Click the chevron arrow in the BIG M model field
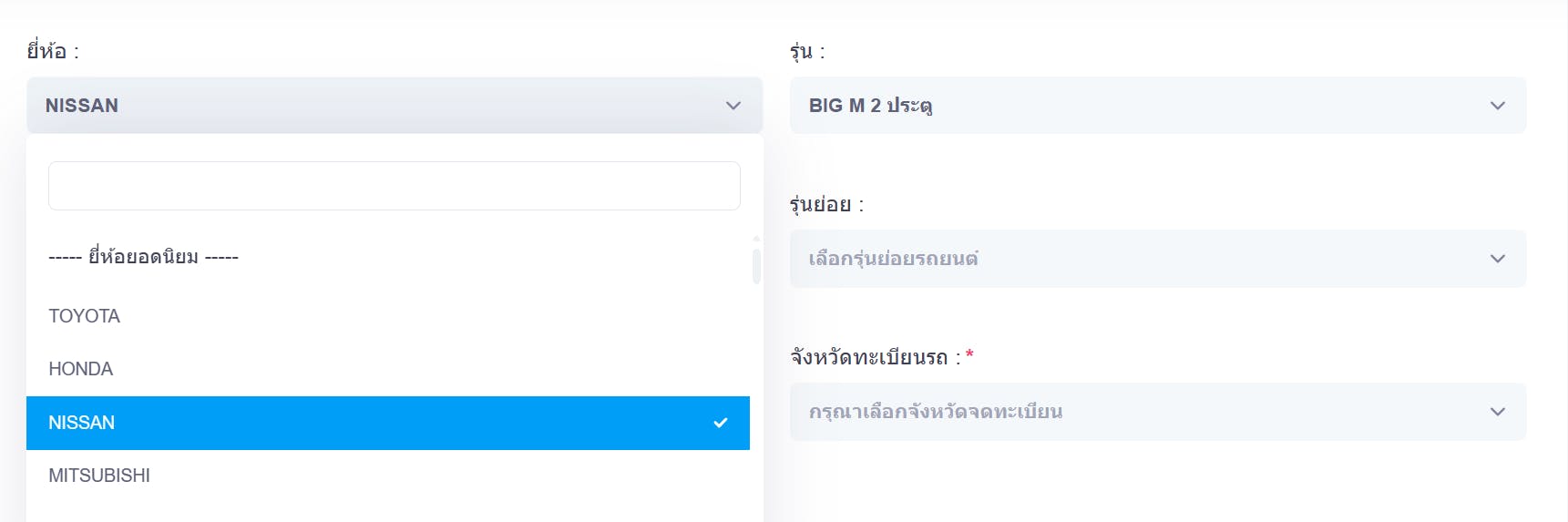 pyautogui.click(x=1497, y=106)
